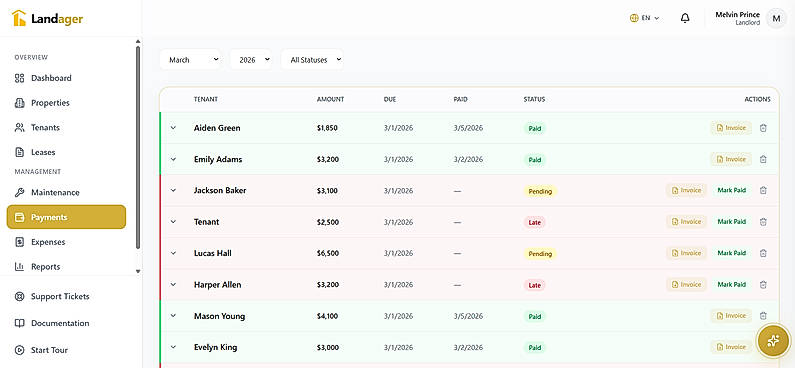Click the Properties building icon in sidebar
The image size is (795, 368).
click(20, 103)
